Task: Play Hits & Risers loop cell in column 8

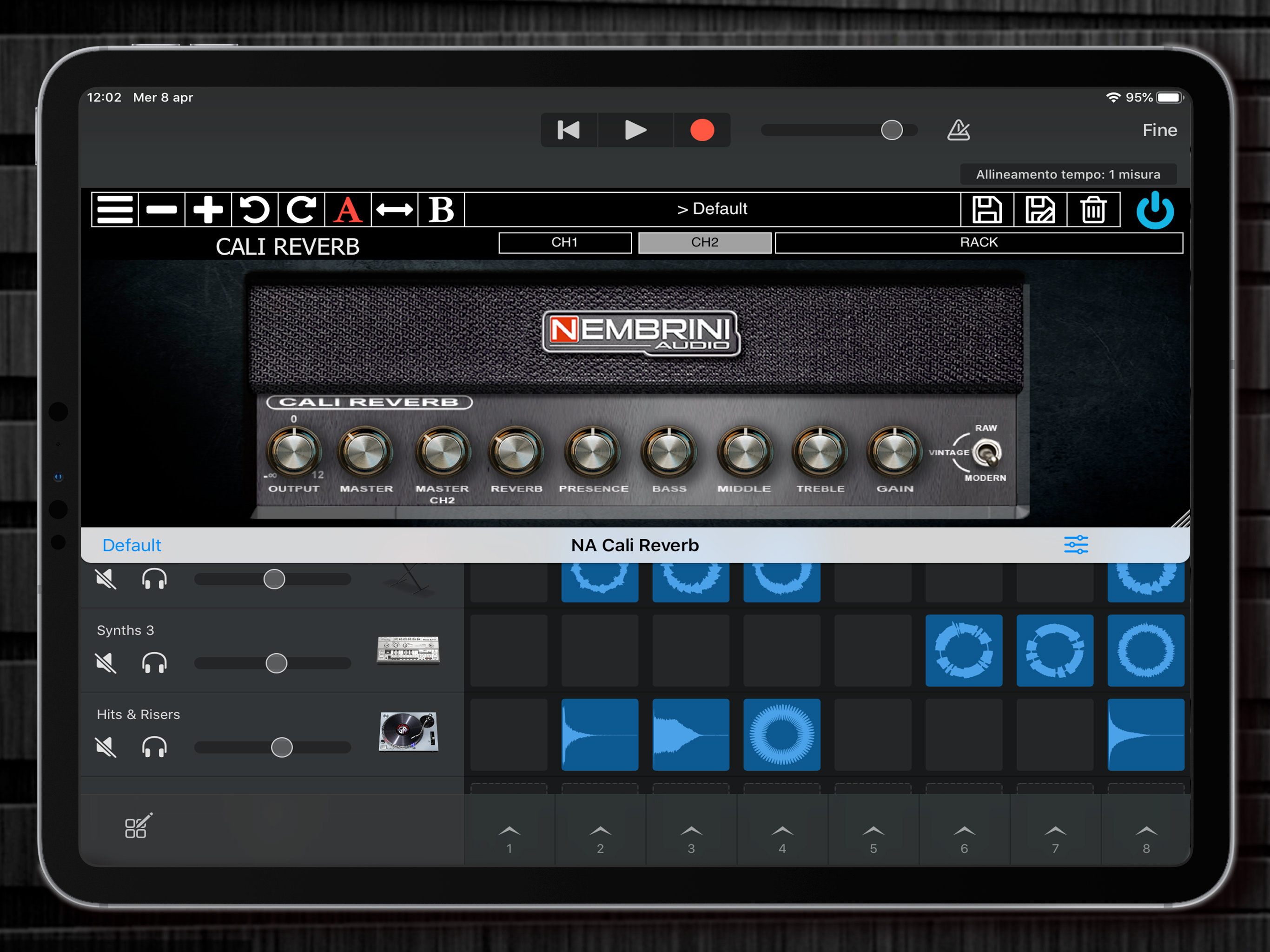Action: 1146,734
